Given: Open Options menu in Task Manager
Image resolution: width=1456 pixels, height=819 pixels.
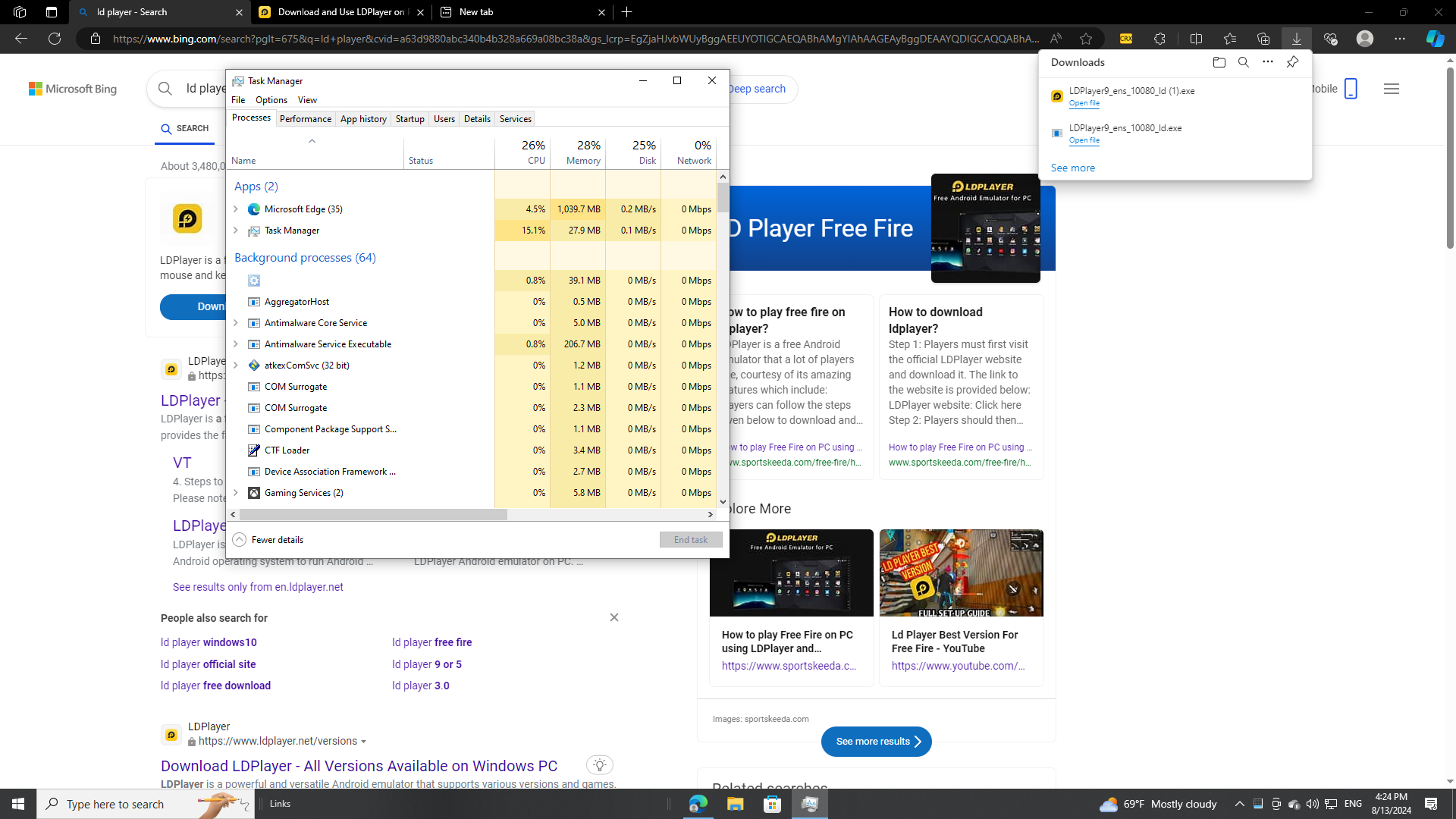Looking at the screenshot, I should pos(271,100).
